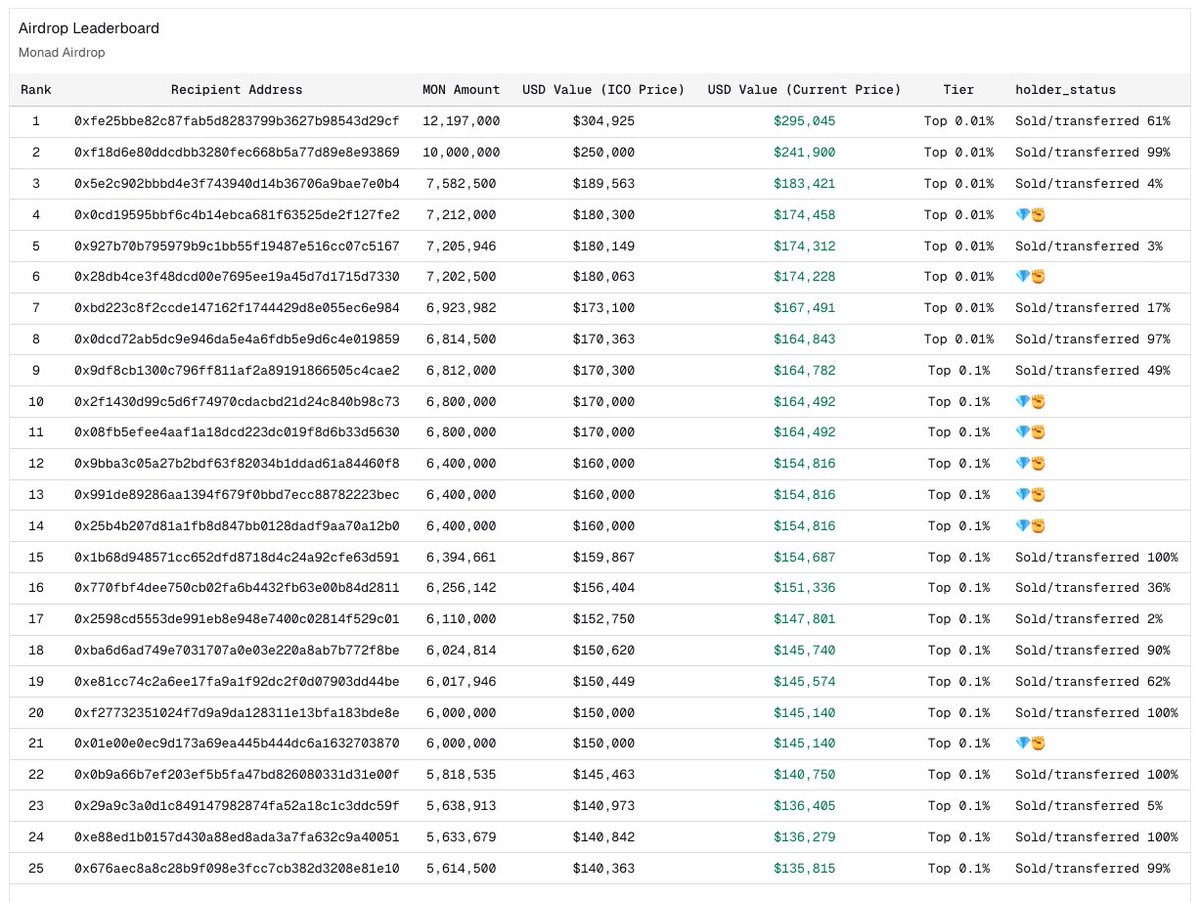Click the holder_status column header
The width and height of the screenshot is (1200, 902).
[1065, 90]
